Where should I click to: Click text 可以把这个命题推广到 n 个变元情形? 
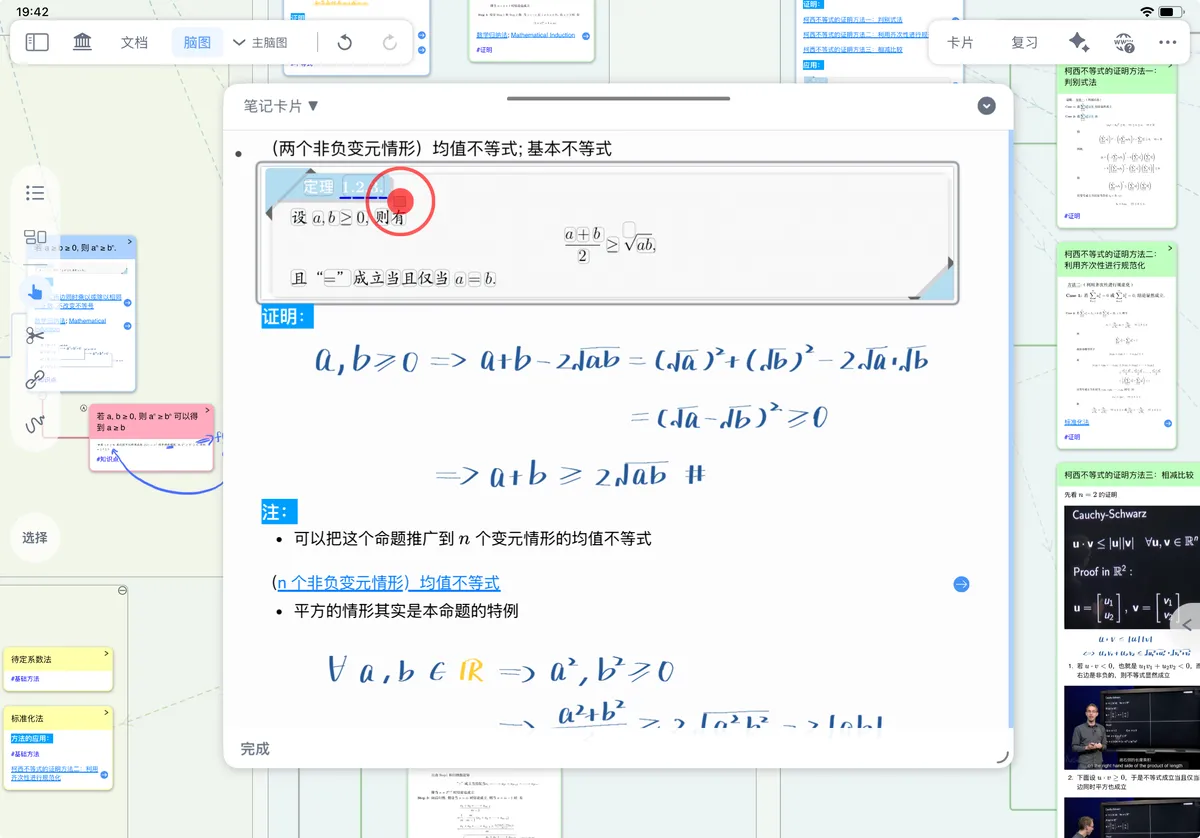tap(472, 538)
